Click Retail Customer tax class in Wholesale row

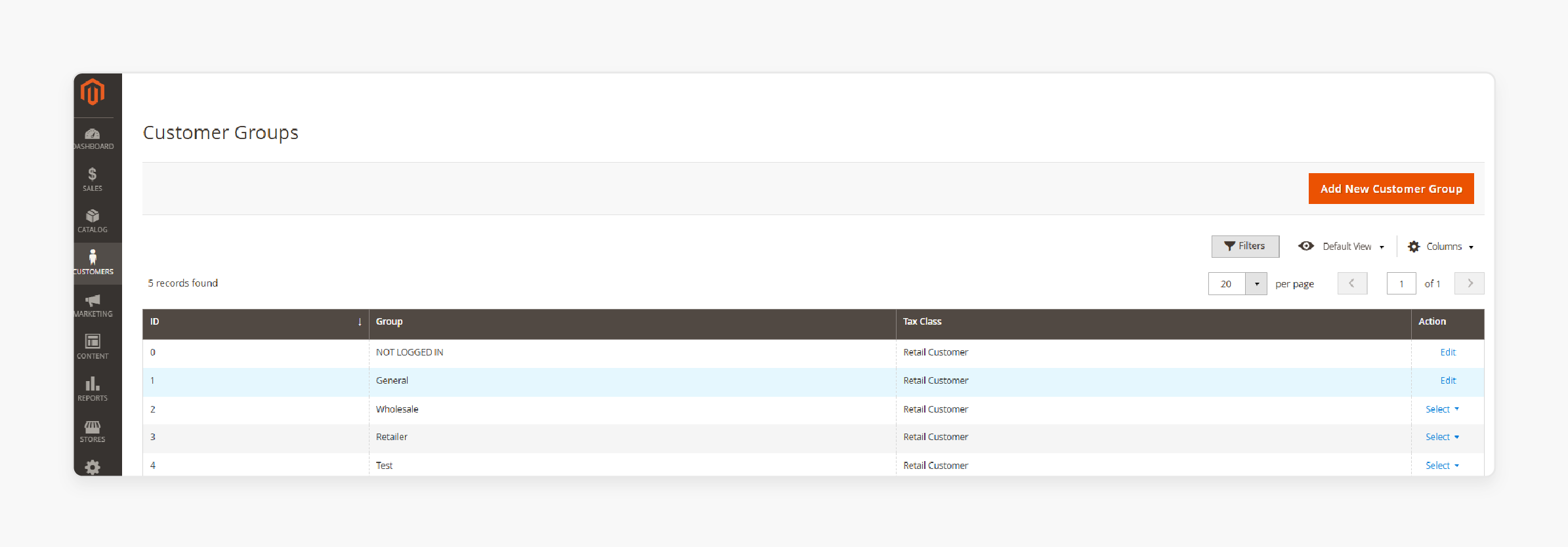pos(936,409)
